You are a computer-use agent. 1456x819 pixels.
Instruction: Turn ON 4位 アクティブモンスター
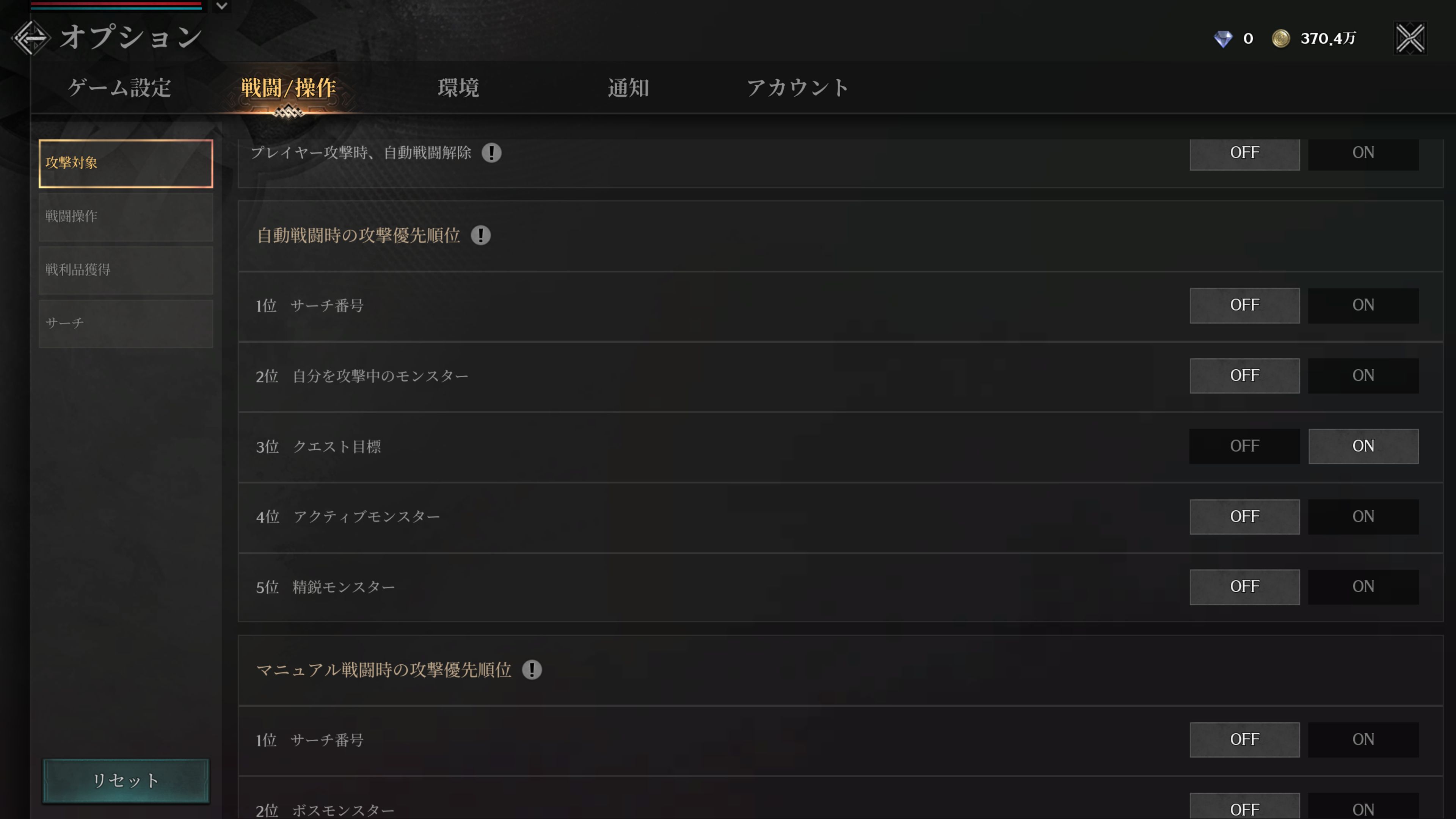coord(1363,516)
